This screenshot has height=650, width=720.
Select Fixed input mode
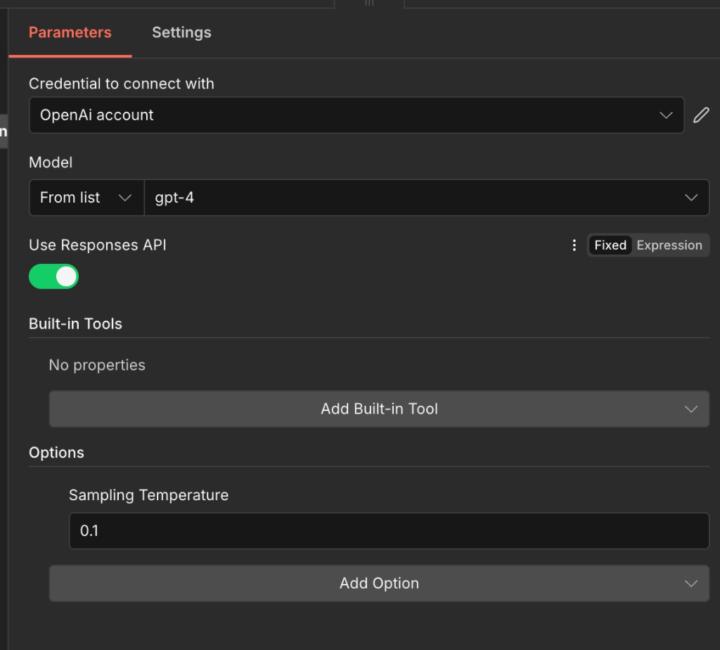point(610,245)
